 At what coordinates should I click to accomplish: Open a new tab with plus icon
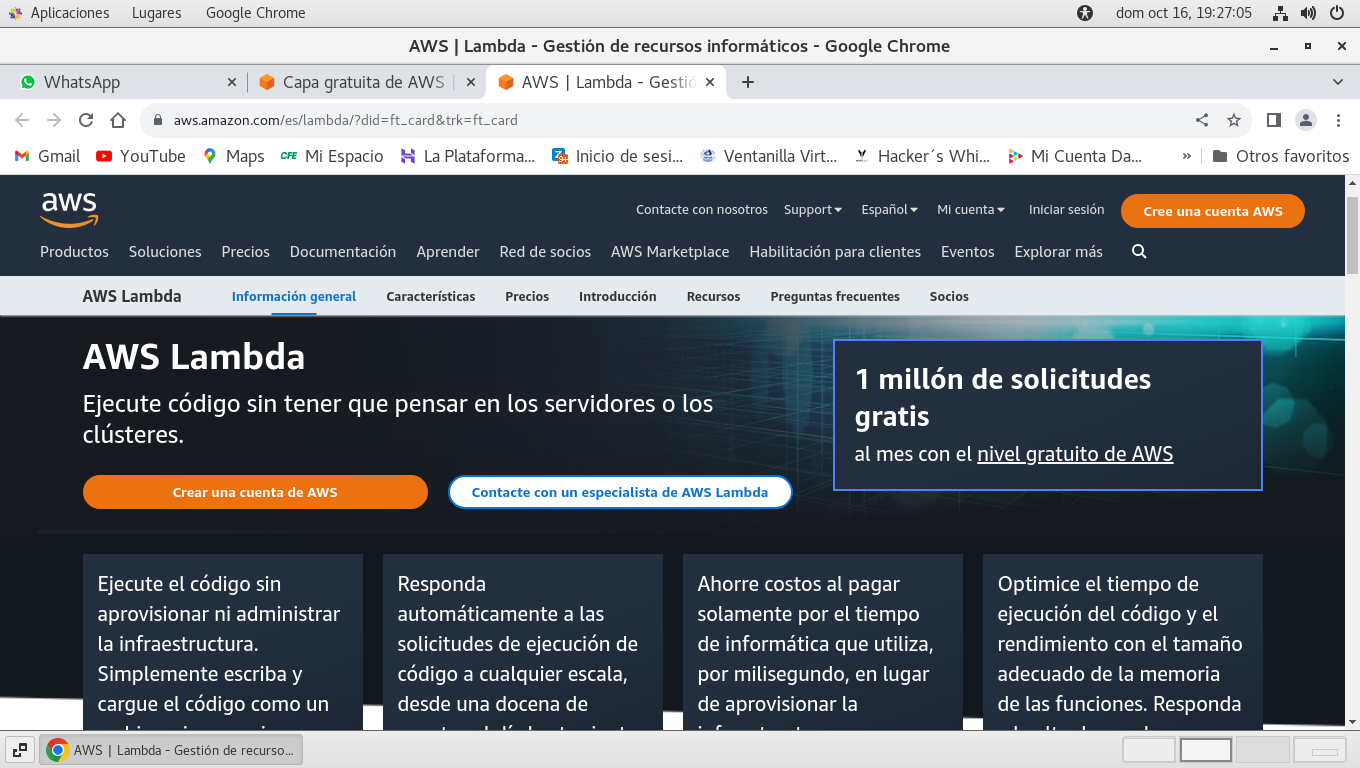point(747,82)
